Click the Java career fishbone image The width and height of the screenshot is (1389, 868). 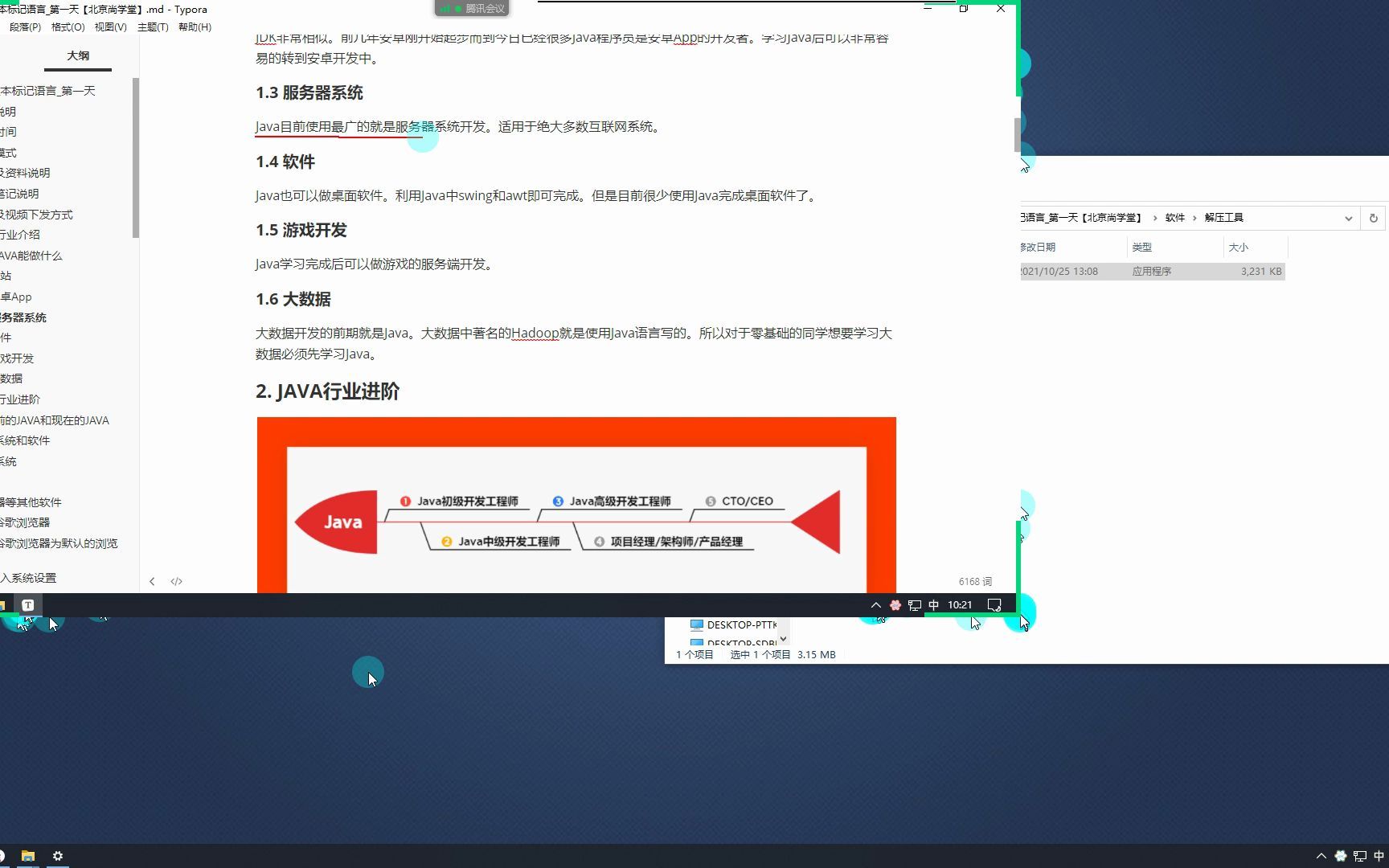coord(576,505)
